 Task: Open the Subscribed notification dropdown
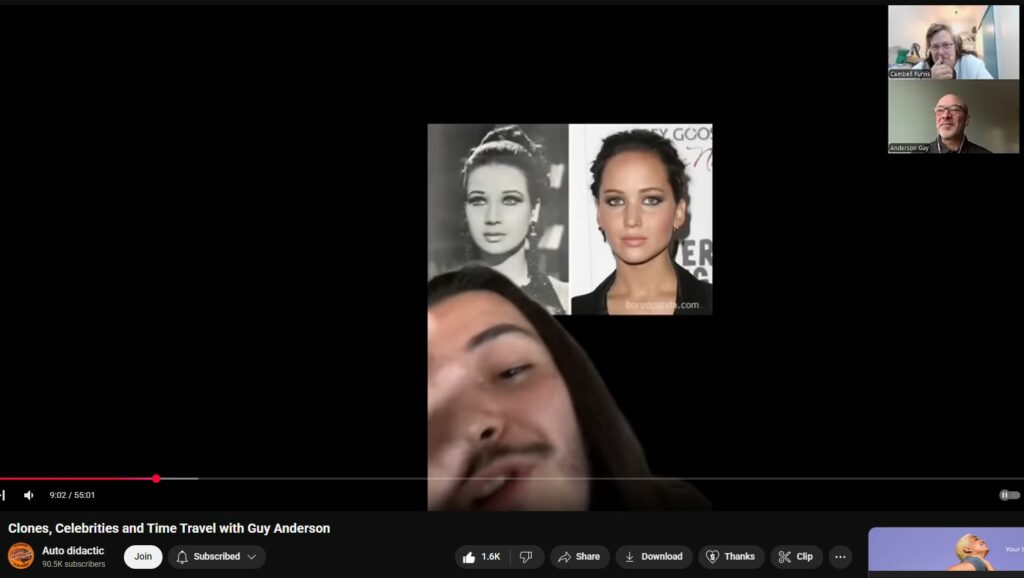217,556
